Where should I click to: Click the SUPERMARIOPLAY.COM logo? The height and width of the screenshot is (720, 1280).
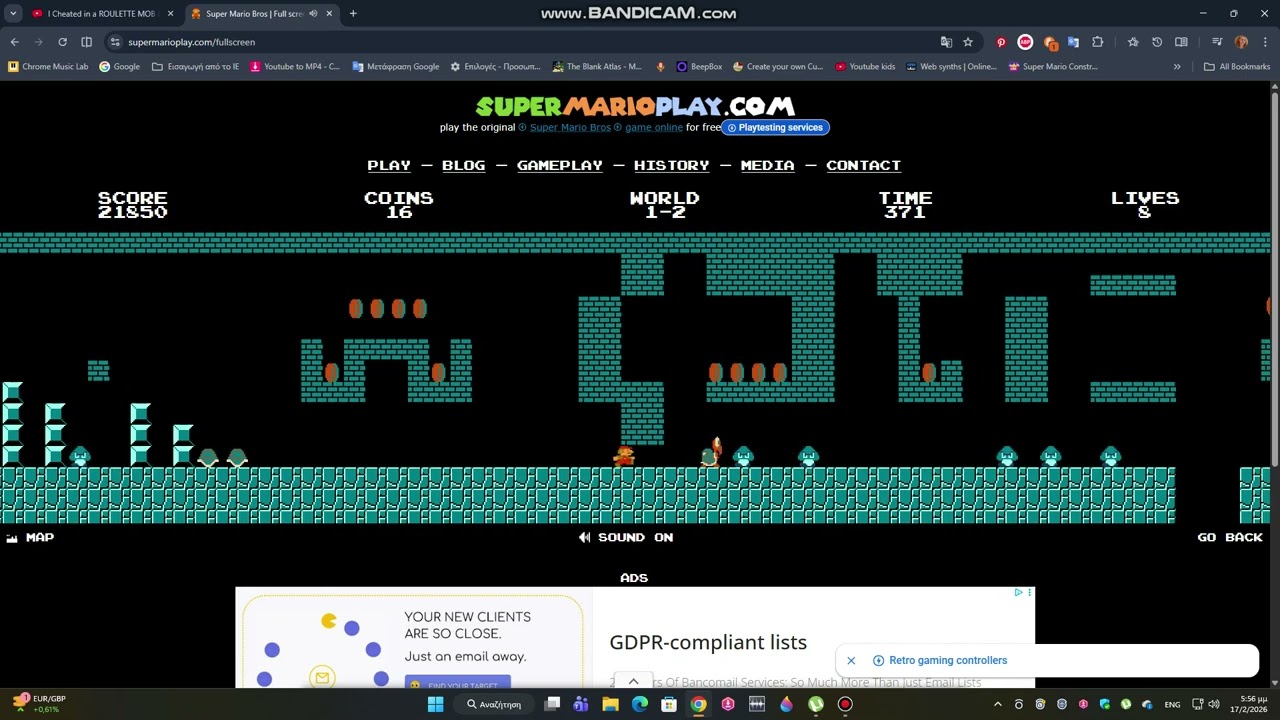pos(635,106)
